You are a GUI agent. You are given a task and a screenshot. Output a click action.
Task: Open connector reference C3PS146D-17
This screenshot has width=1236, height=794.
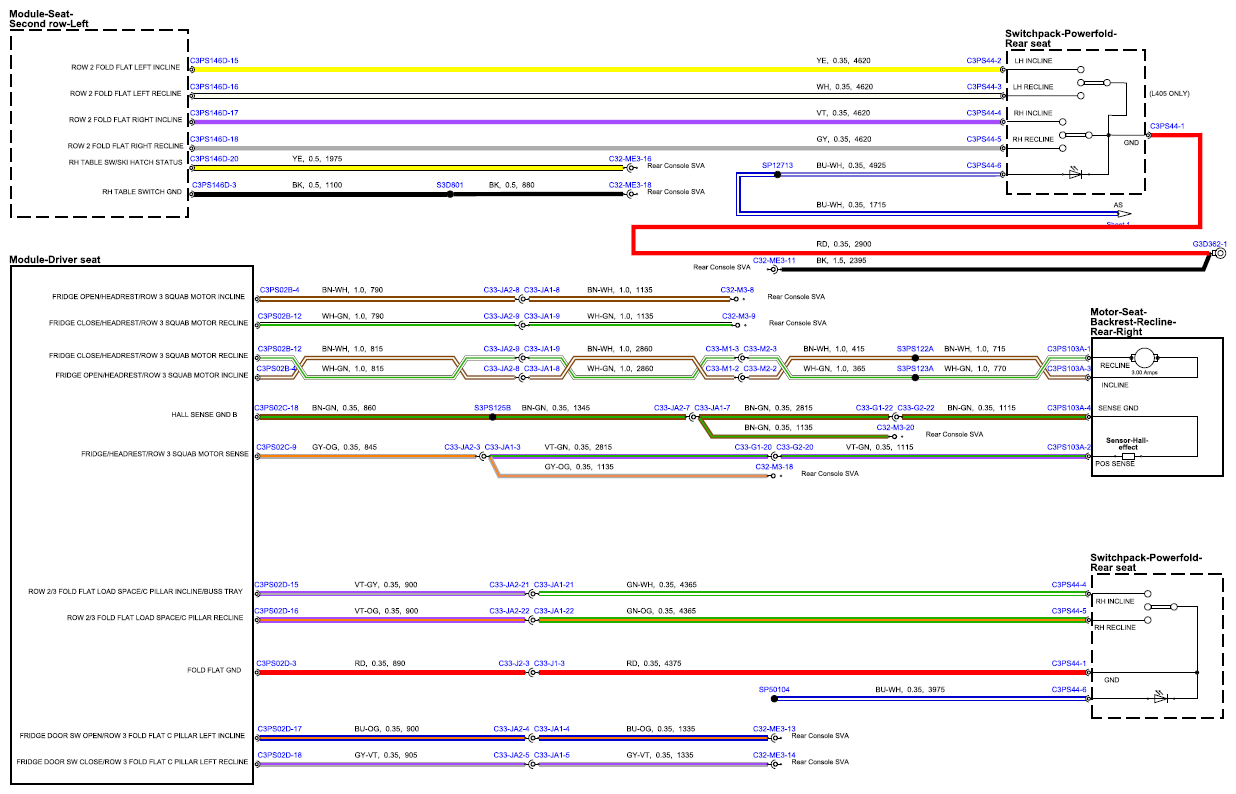214,113
